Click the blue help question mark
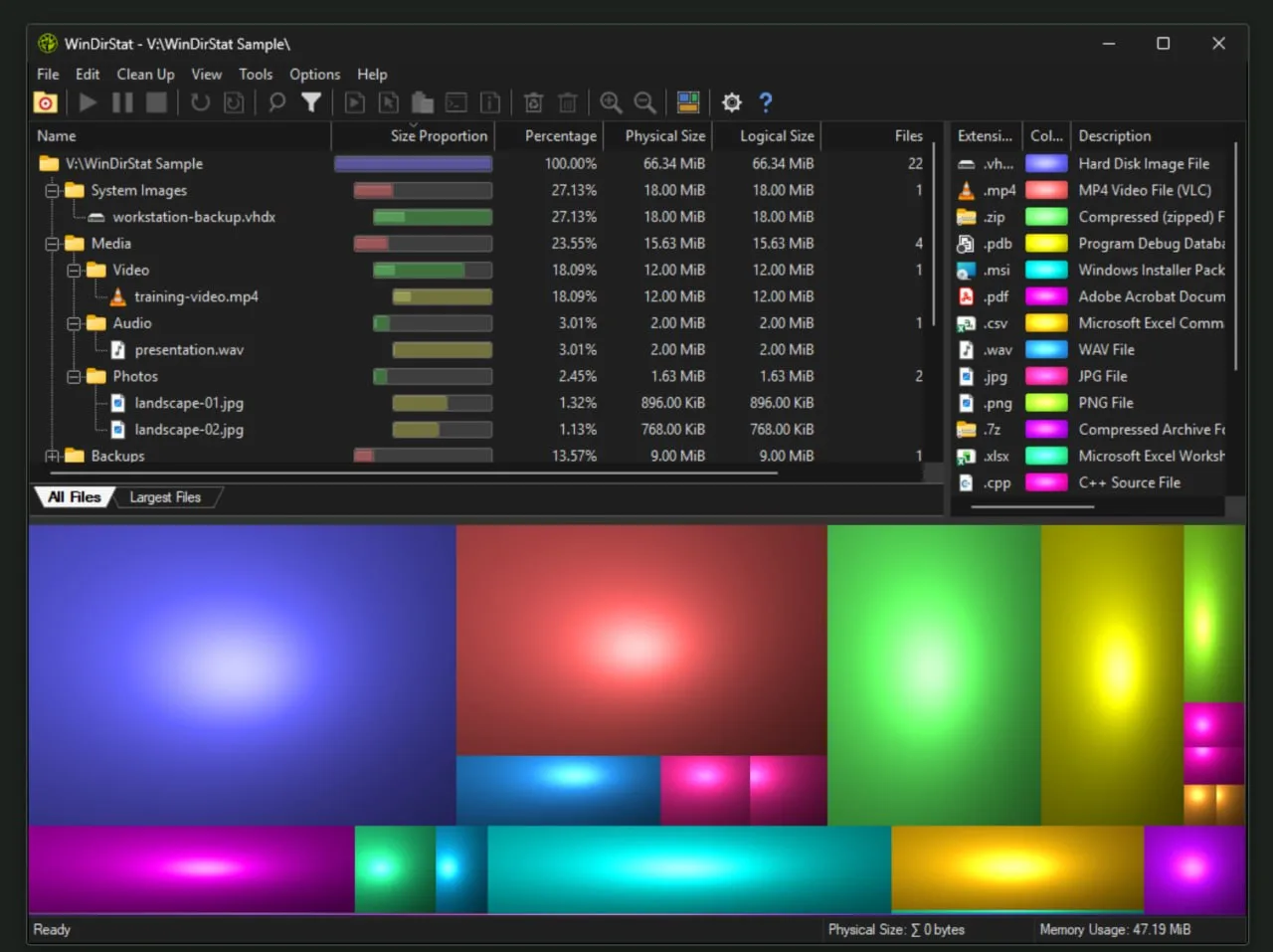 (x=766, y=102)
